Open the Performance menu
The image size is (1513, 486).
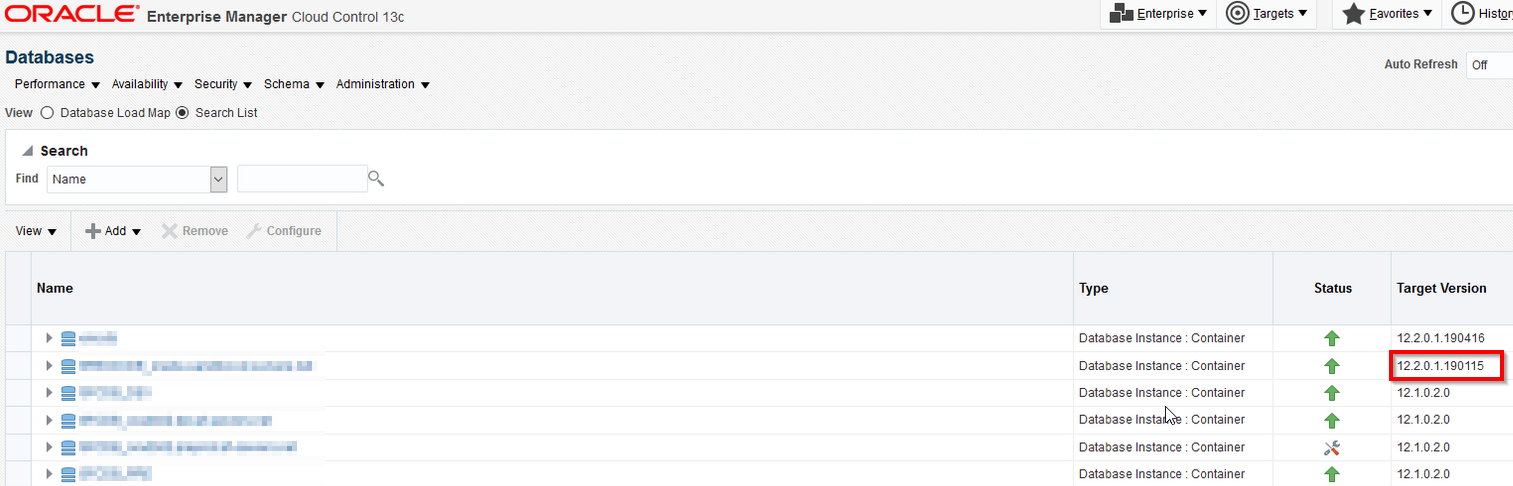(x=57, y=84)
